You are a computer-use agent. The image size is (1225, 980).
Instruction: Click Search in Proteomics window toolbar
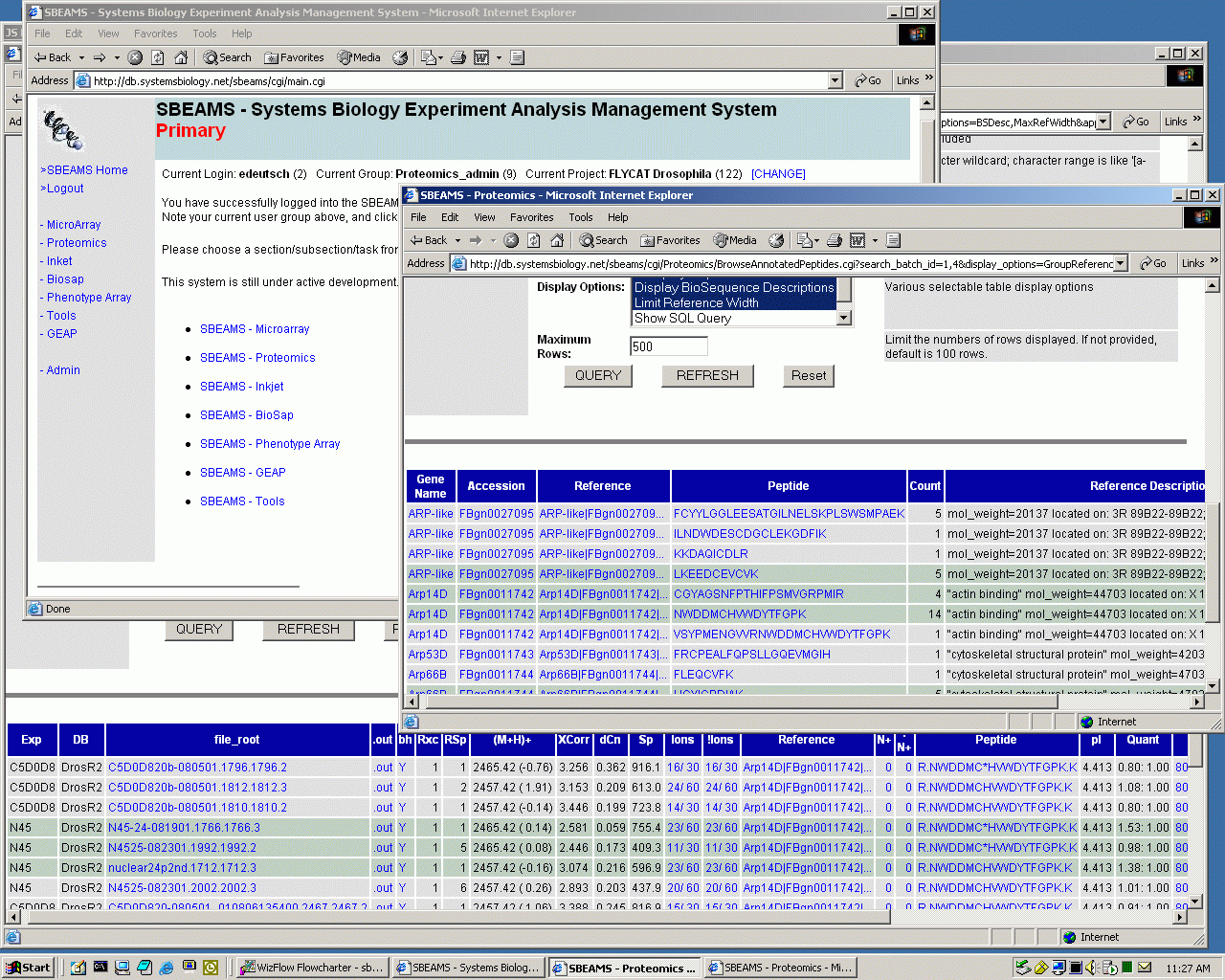603,240
